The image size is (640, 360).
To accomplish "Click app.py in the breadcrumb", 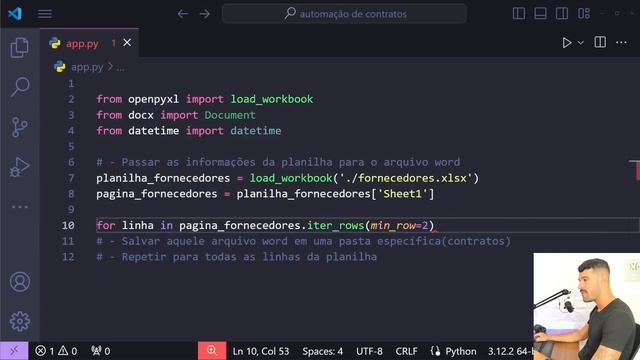I will coord(87,67).
